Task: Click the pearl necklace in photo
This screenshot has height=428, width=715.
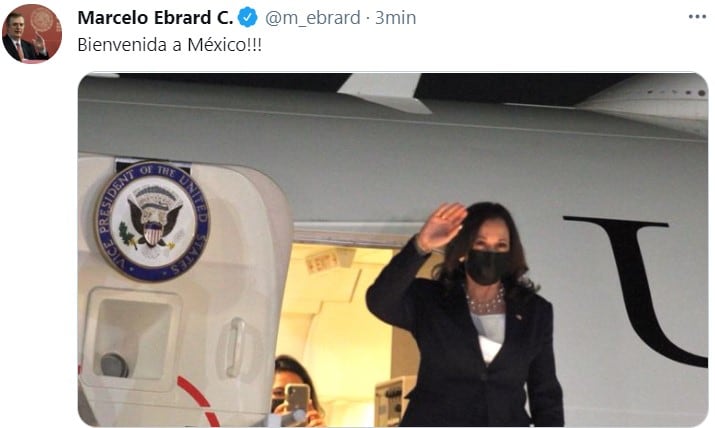Action: coord(485,302)
